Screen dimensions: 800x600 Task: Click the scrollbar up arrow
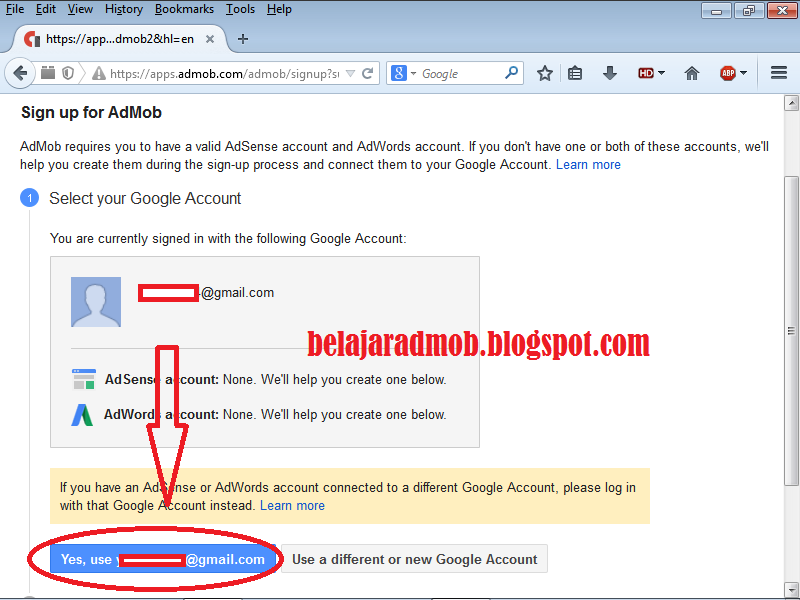(791, 103)
